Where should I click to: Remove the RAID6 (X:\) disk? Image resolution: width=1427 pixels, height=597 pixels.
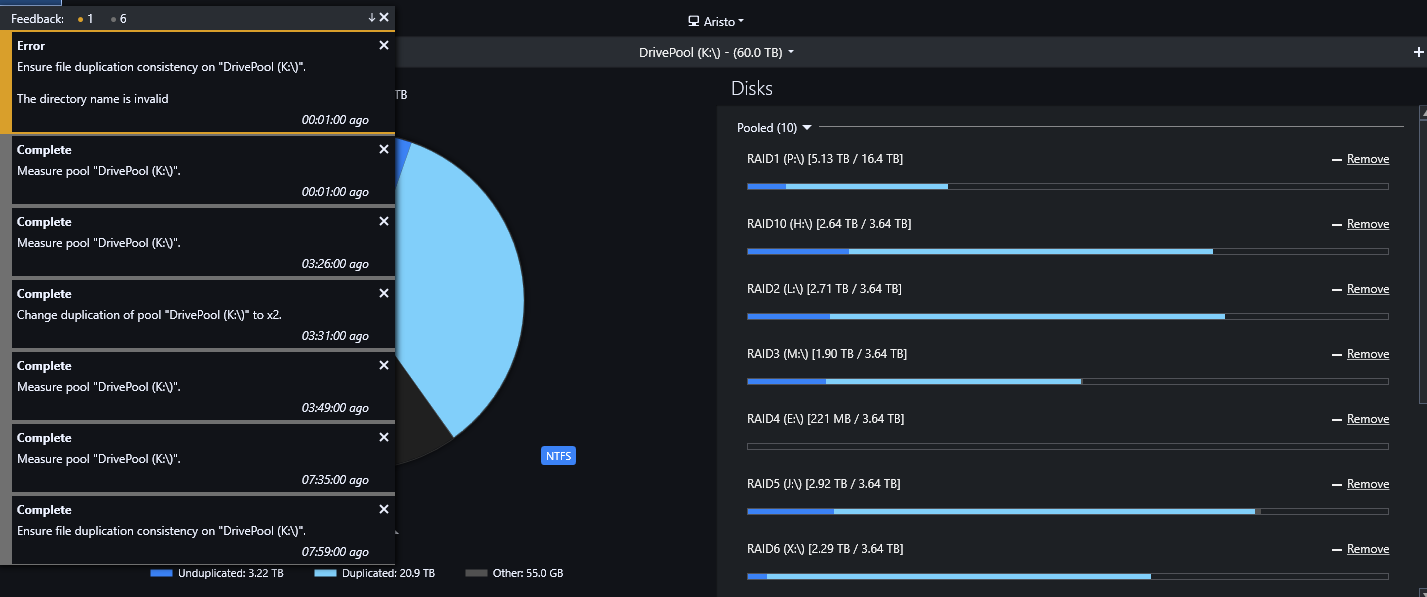[x=1367, y=549]
